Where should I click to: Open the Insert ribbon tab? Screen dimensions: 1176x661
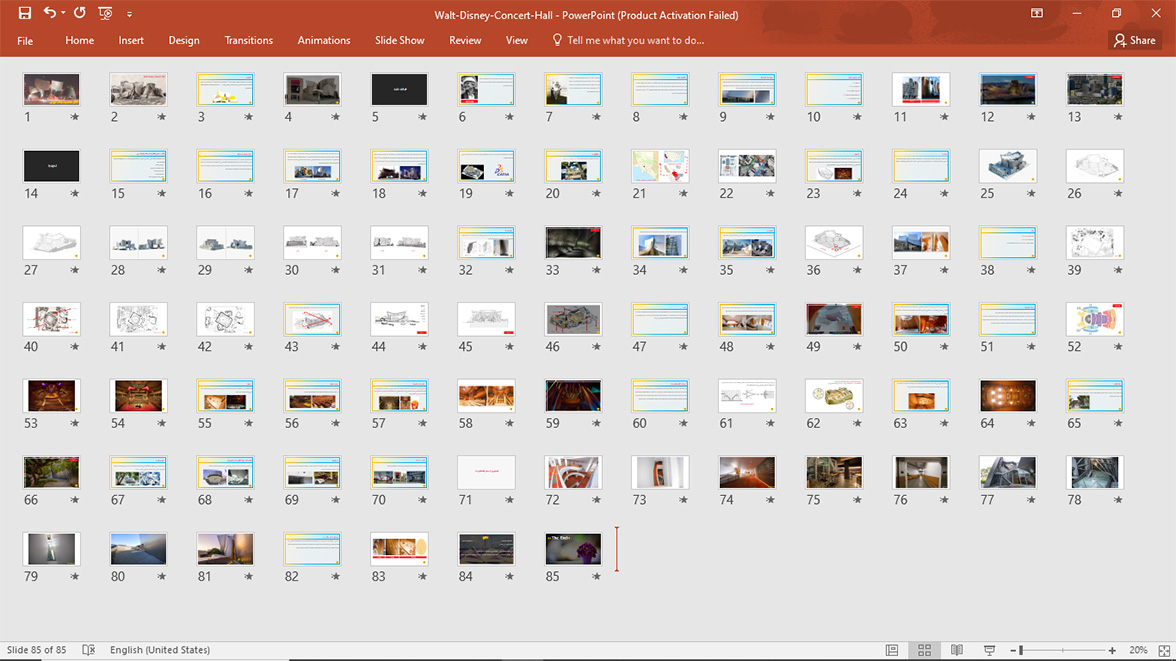[x=131, y=41]
